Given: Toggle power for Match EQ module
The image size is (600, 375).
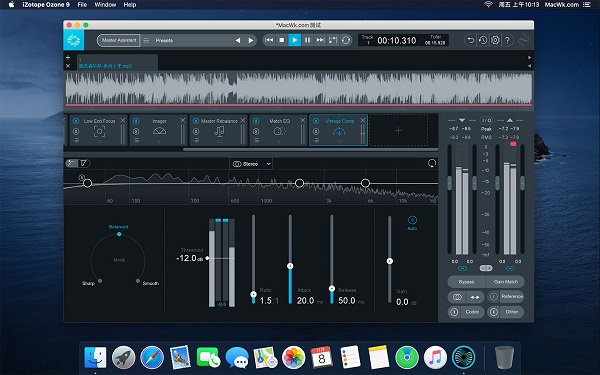Looking at the screenshot, I should click(256, 121).
